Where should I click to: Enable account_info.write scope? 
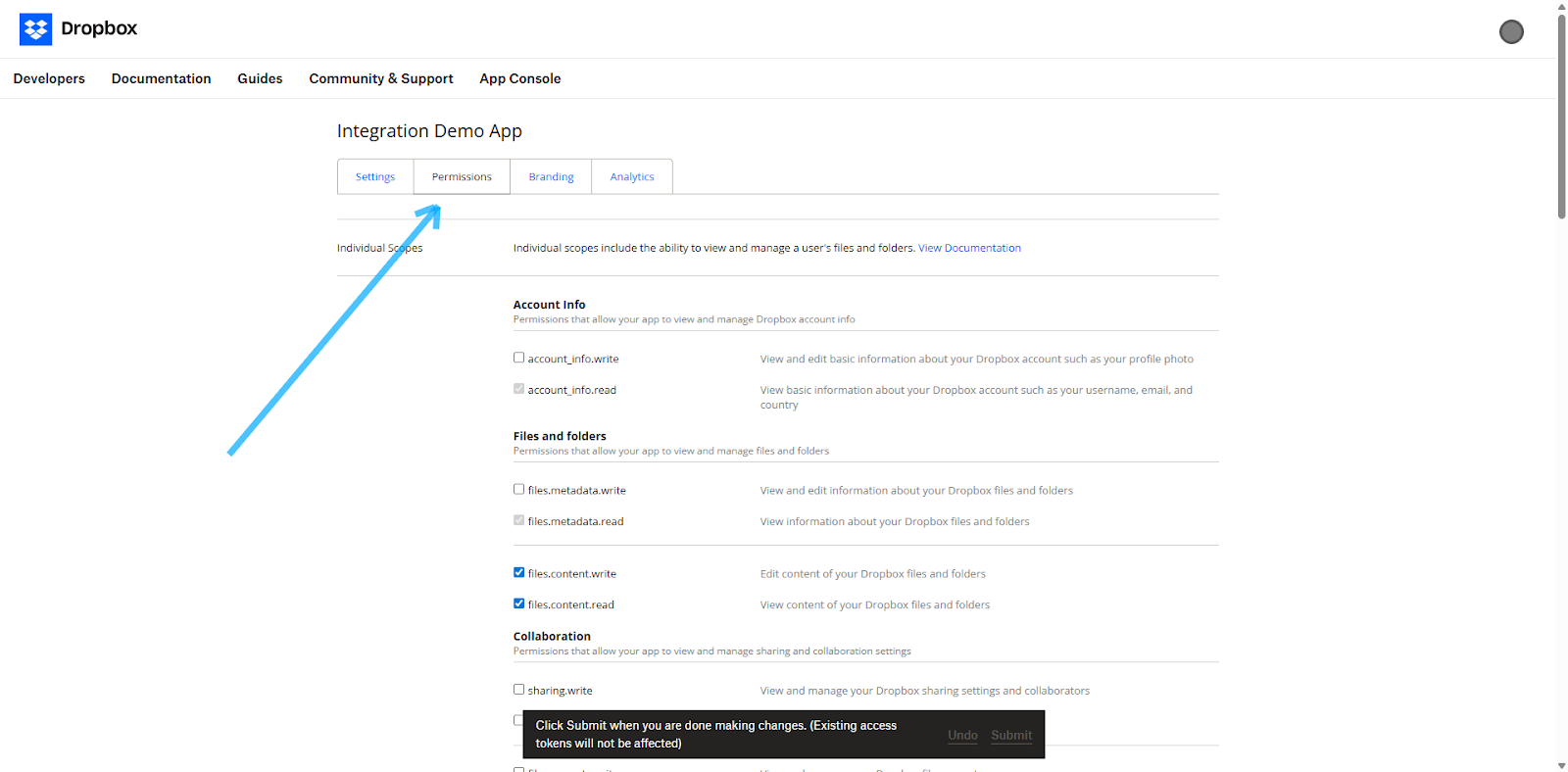pyautogui.click(x=518, y=358)
